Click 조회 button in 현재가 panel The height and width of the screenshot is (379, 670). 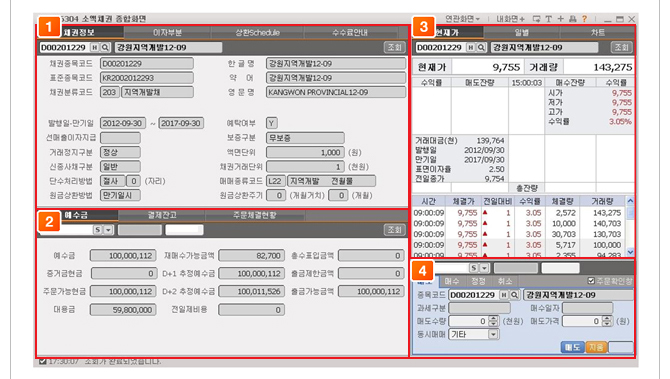621,47
